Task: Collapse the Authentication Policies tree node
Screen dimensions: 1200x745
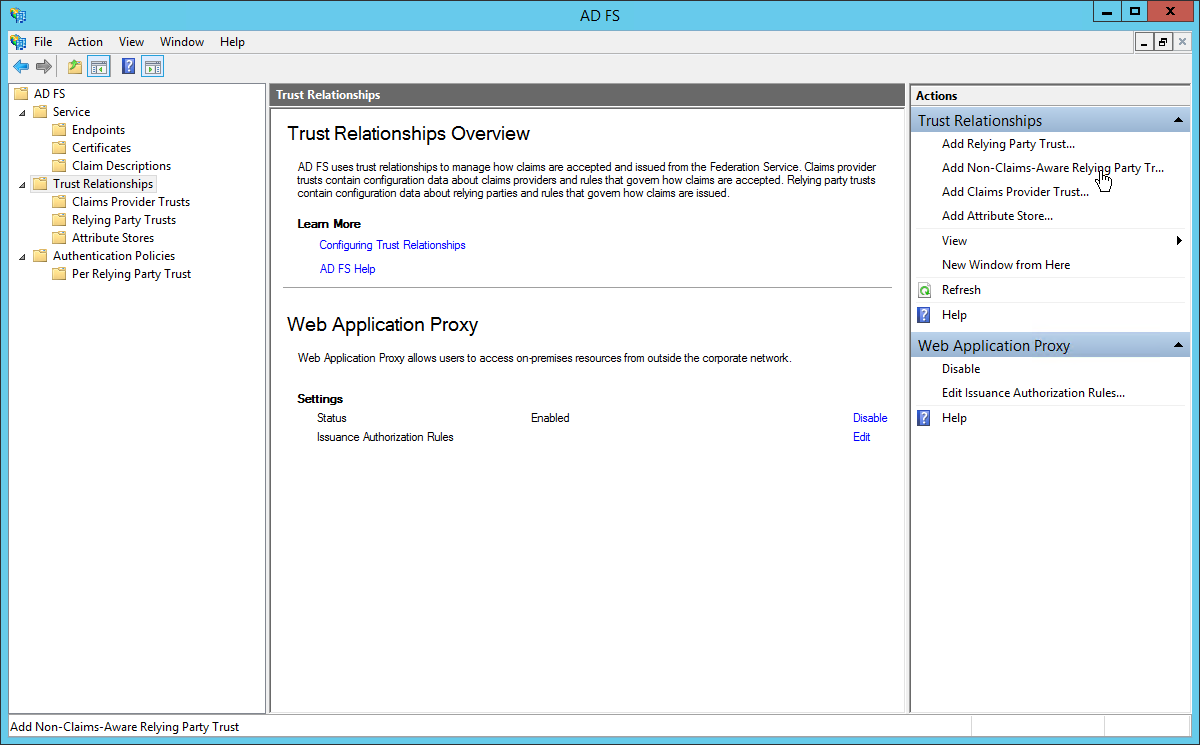Action: click(x=22, y=257)
